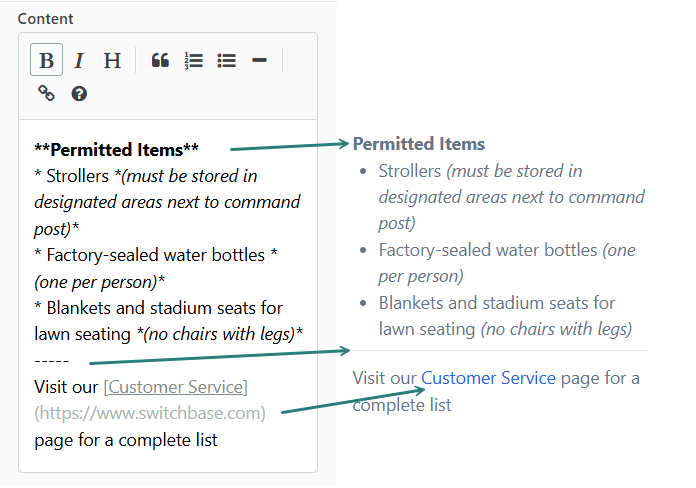The height and width of the screenshot is (488, 696).
Task: Click the [Customer Service] text in the editor
Action: (175, 386)
